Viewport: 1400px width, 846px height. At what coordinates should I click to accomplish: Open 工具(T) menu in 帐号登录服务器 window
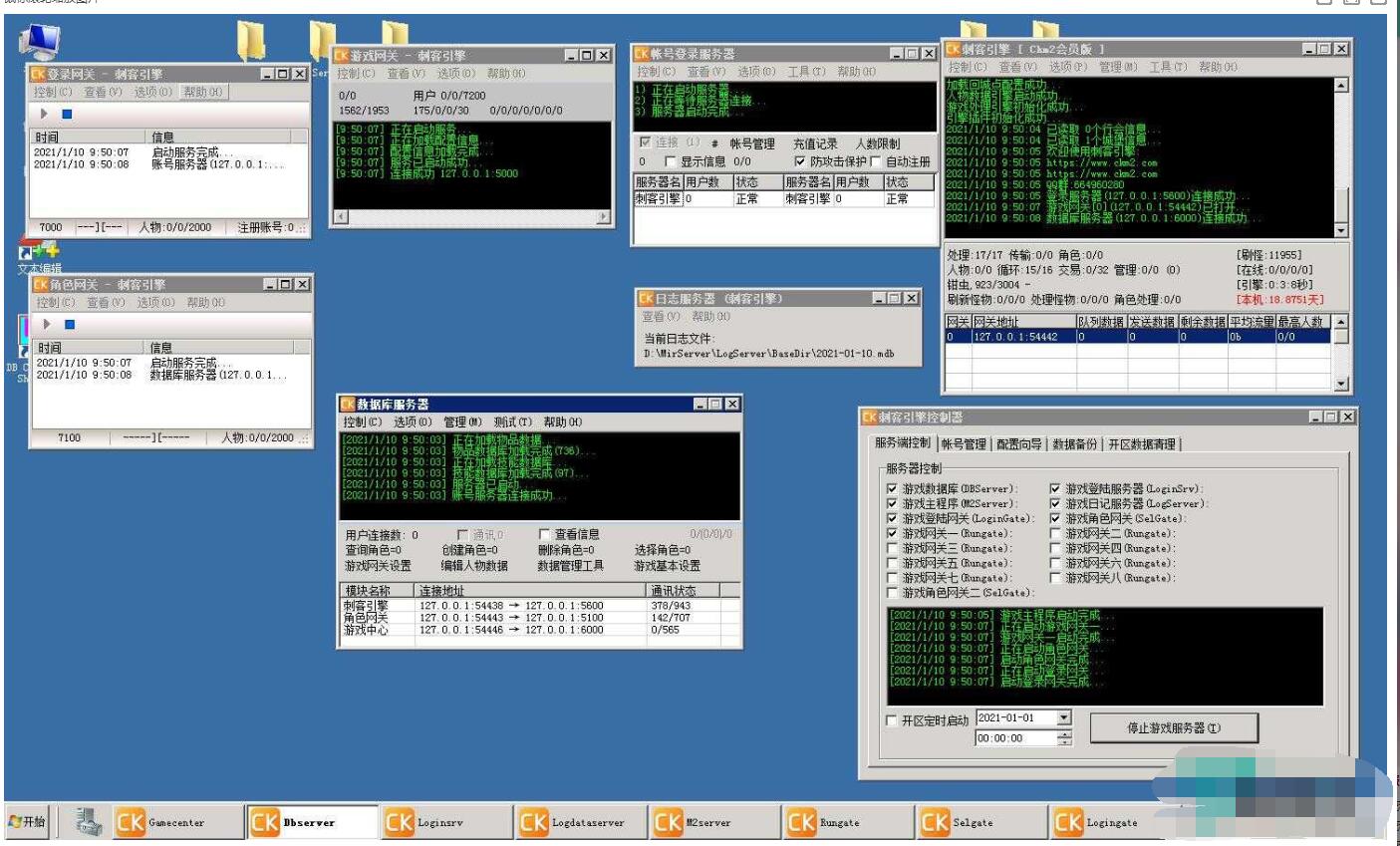pyautogui.click(x=805, y=72)
